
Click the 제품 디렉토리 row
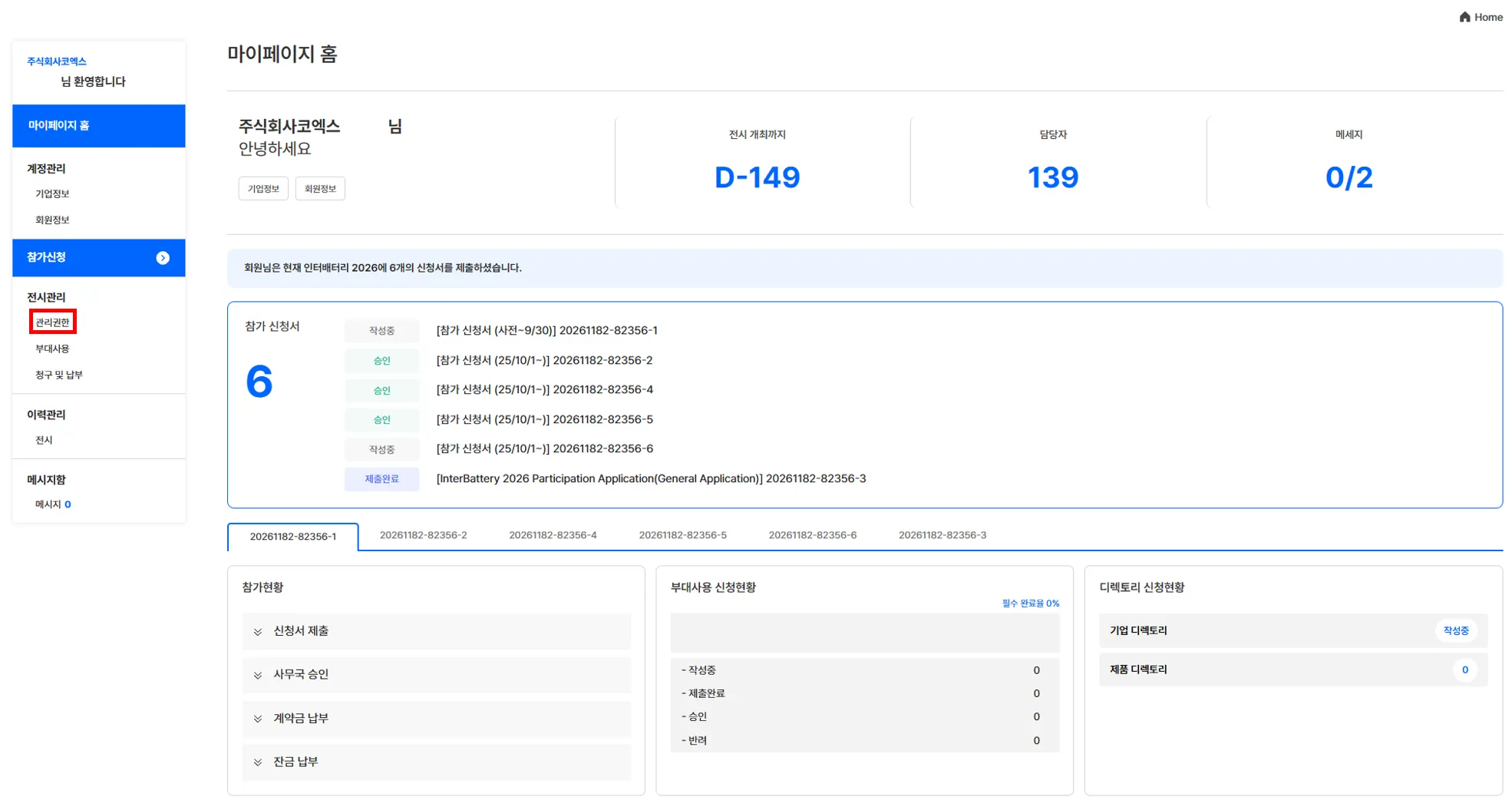(1293, 670)
